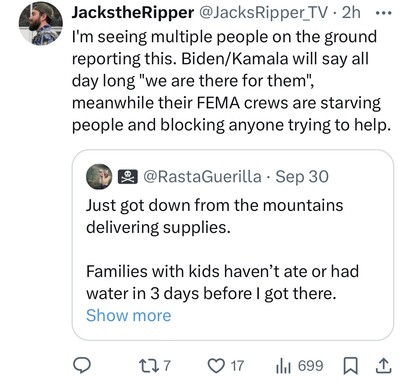The height and width of the screenshot is (388, 413).
Task: Click the quoted tweet's small avatar
Action: (99, 177)
